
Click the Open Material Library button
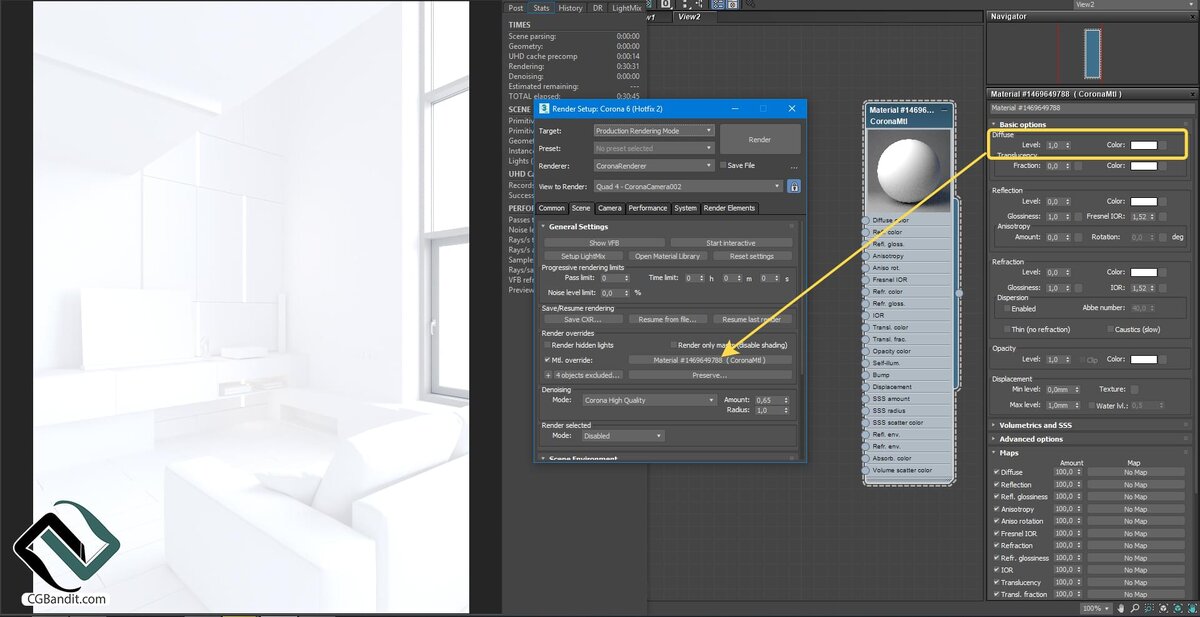[x=668, y=256]
